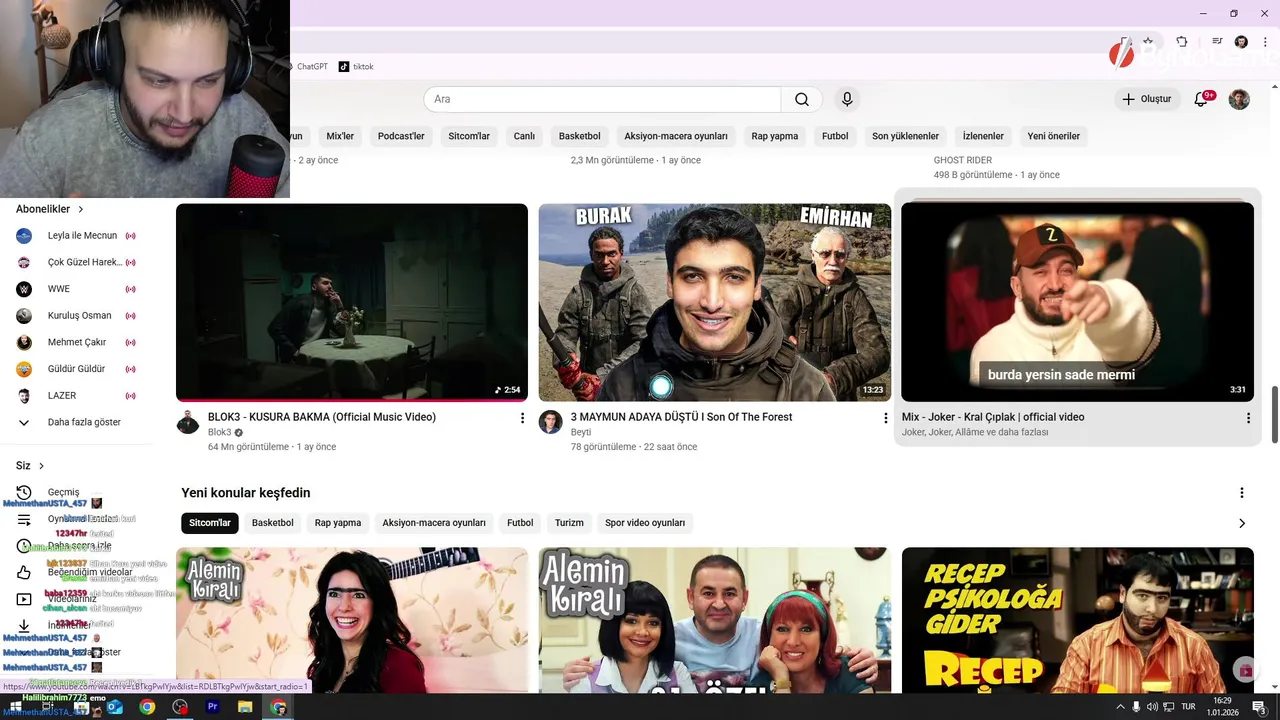Activate voice search microphone icon
1280x720 pixels.
coord(847,99)
